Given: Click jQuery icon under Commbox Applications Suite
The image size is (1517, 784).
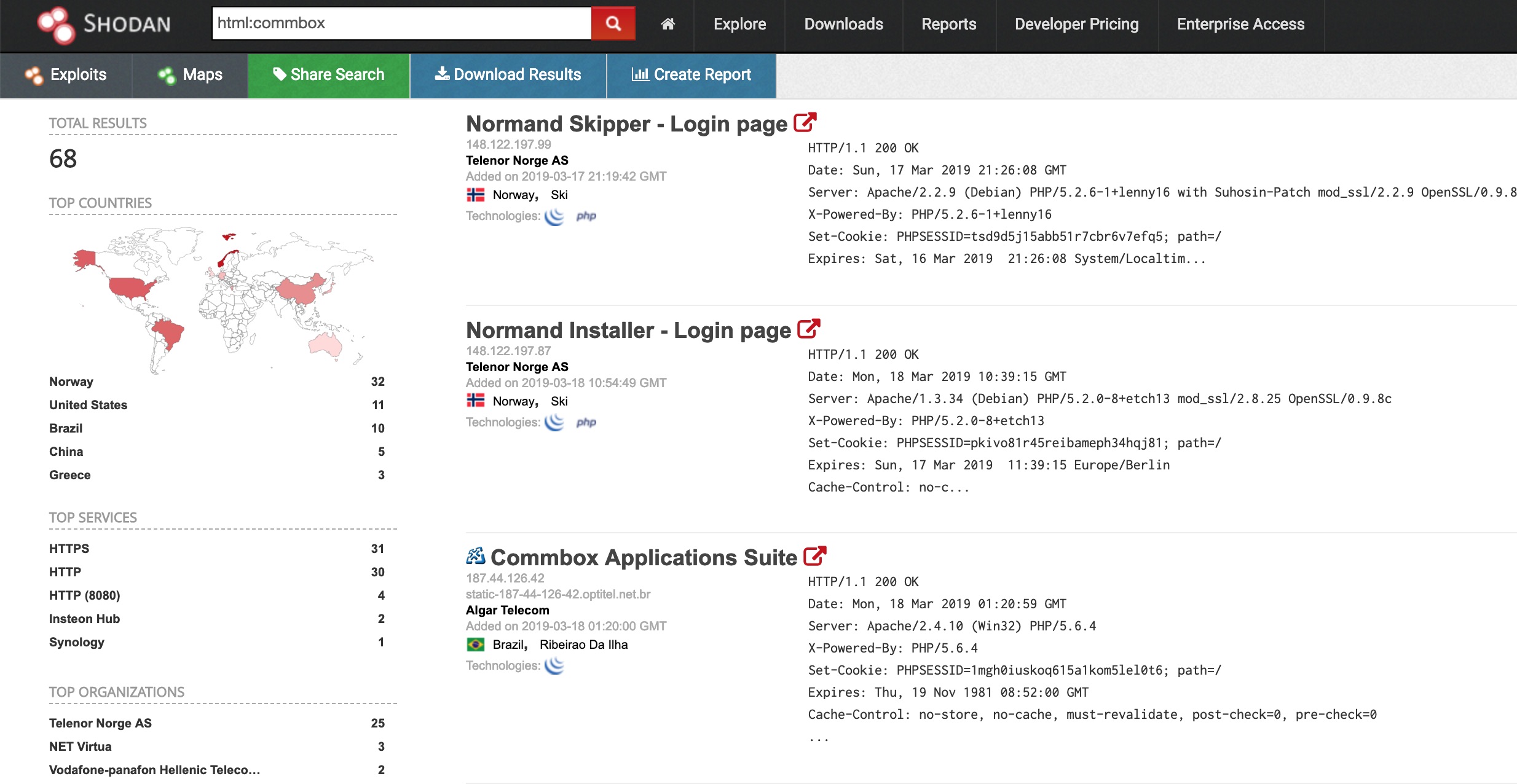Looking at the screenshot, I should [x=554, y=666].
